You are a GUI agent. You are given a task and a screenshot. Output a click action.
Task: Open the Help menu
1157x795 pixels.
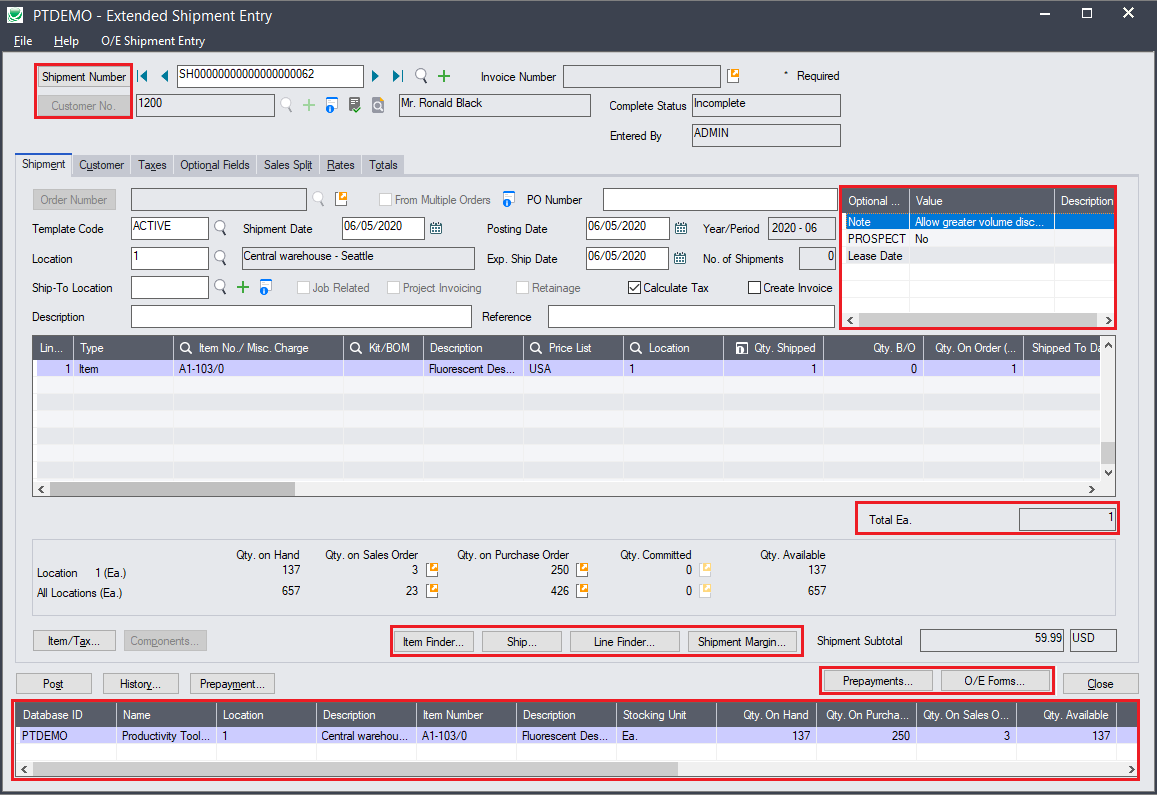[x=66, y=41]
